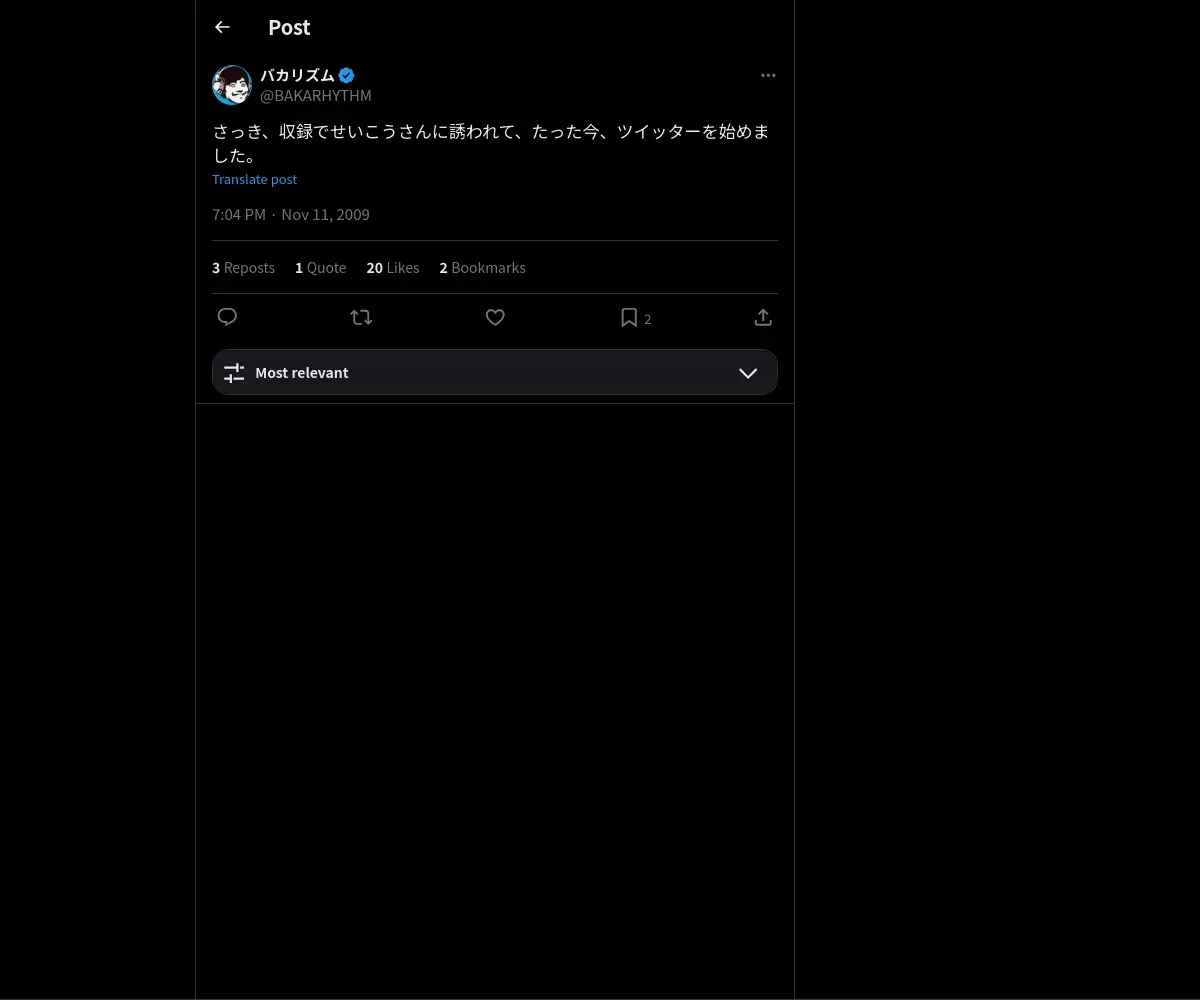Open the three-dot more options menu
1200x1000 pixels.
pyautogui.click(x=768, y=75)
